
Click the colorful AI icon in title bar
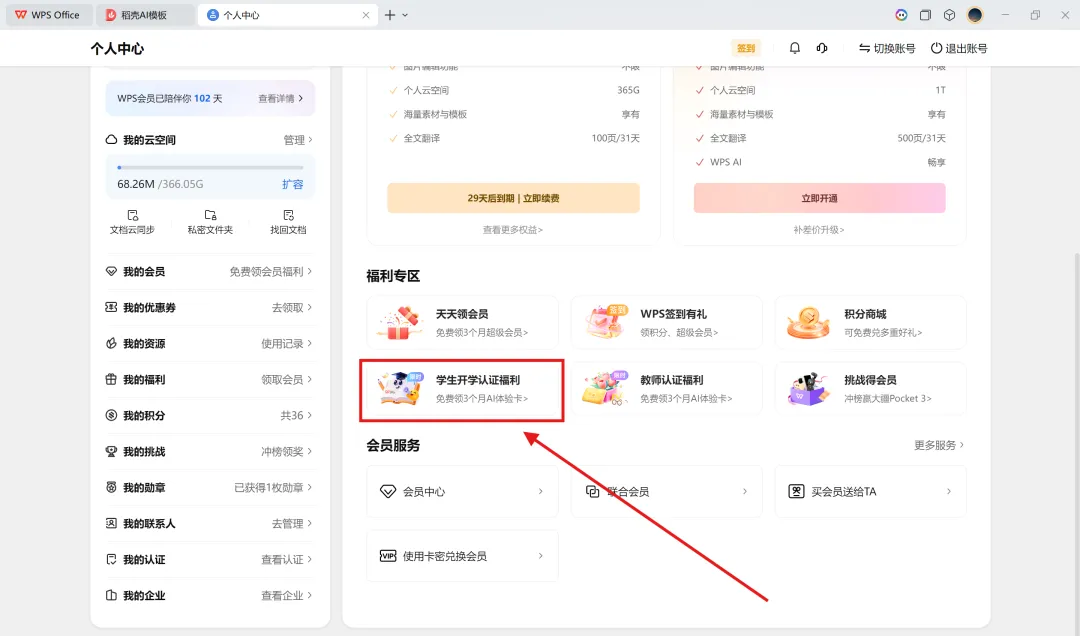(901, 14)
